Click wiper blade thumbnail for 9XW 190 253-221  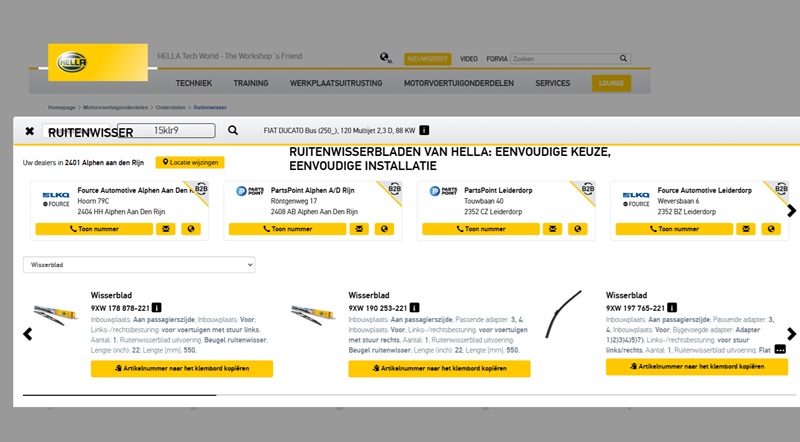[x=313, y=314]
